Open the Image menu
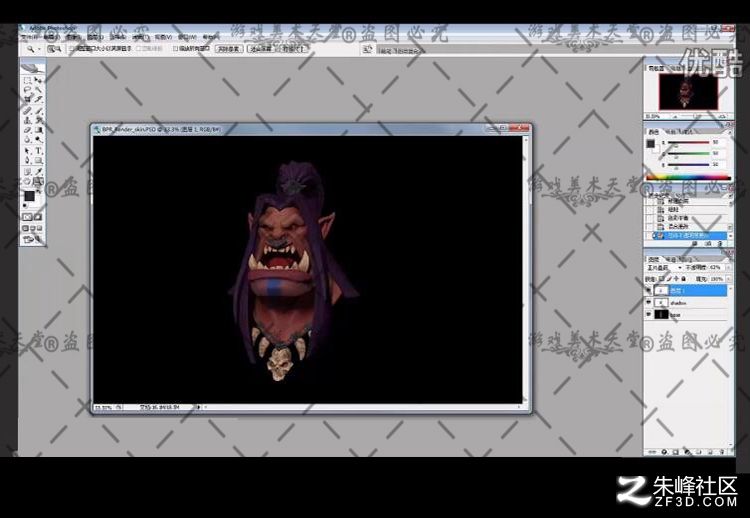Screen dimensions: 750x518 click(x=73, y=37)
